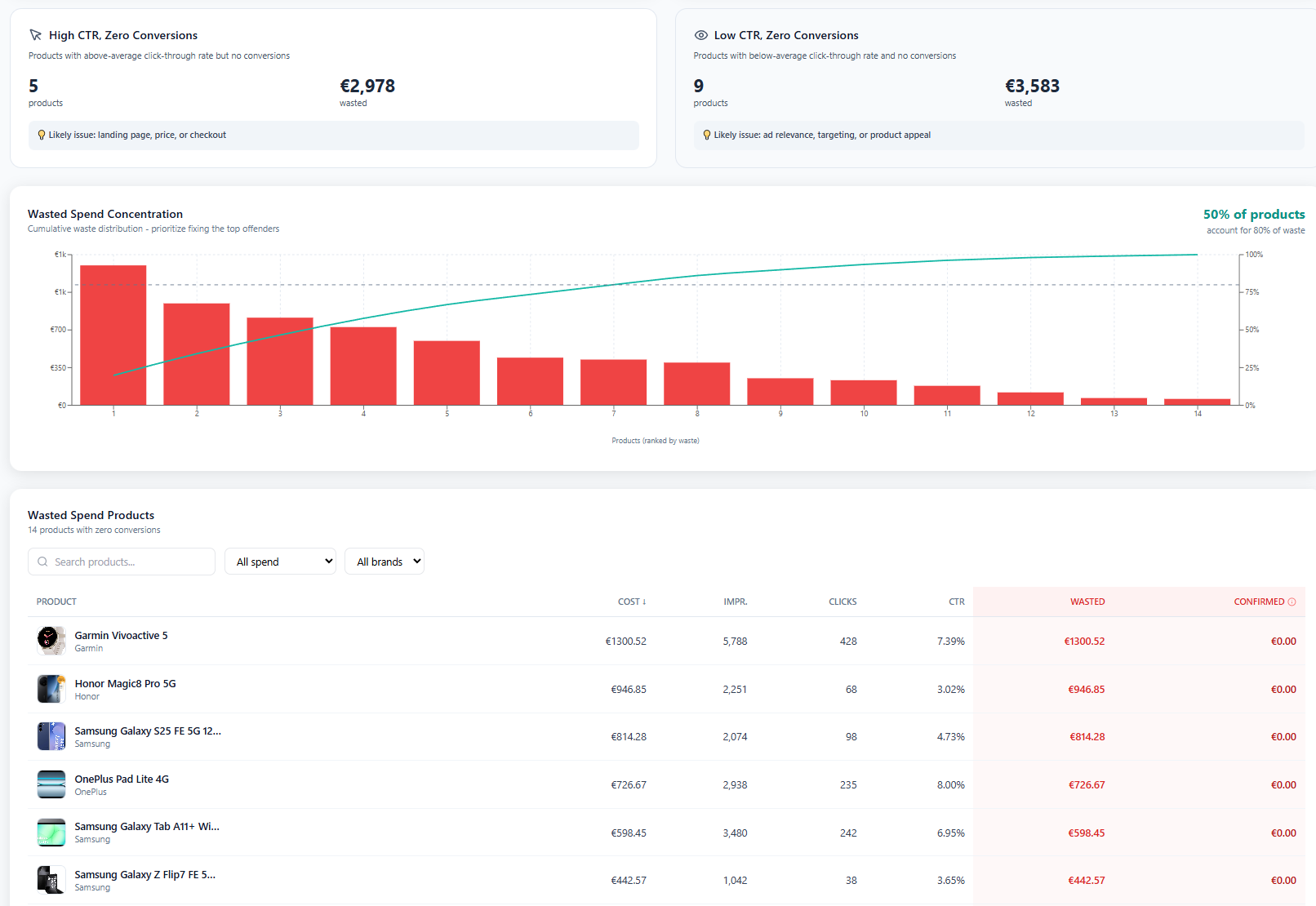Open the All brands filter dropdown
This screenshot has width=1316, height=906.
(384, 561)
